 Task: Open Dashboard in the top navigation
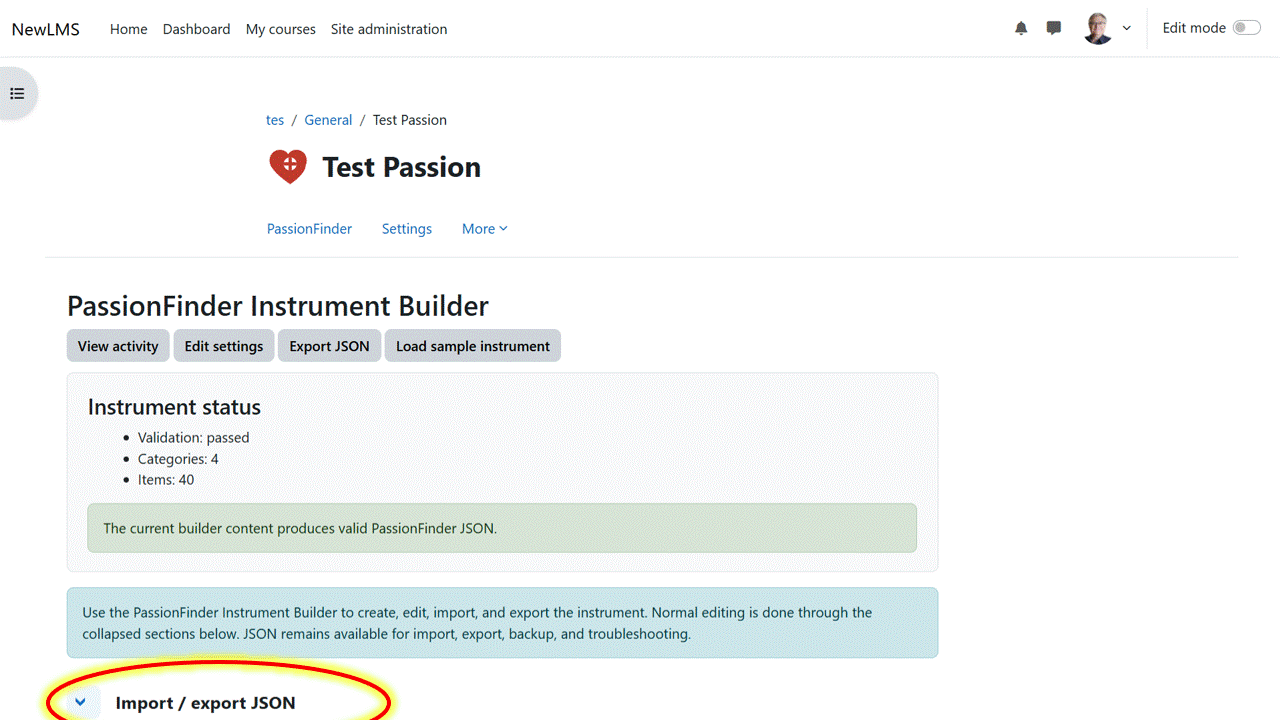196,29
